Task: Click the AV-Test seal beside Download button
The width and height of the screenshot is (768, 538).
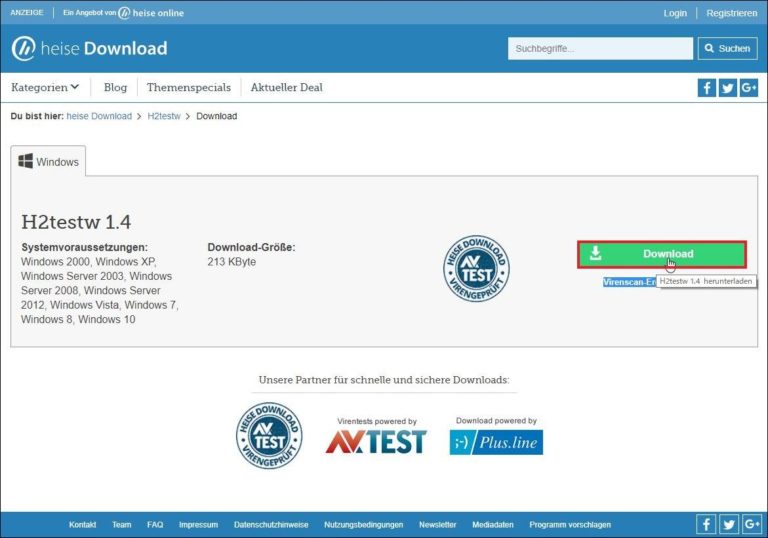Action: pos(476,268)
